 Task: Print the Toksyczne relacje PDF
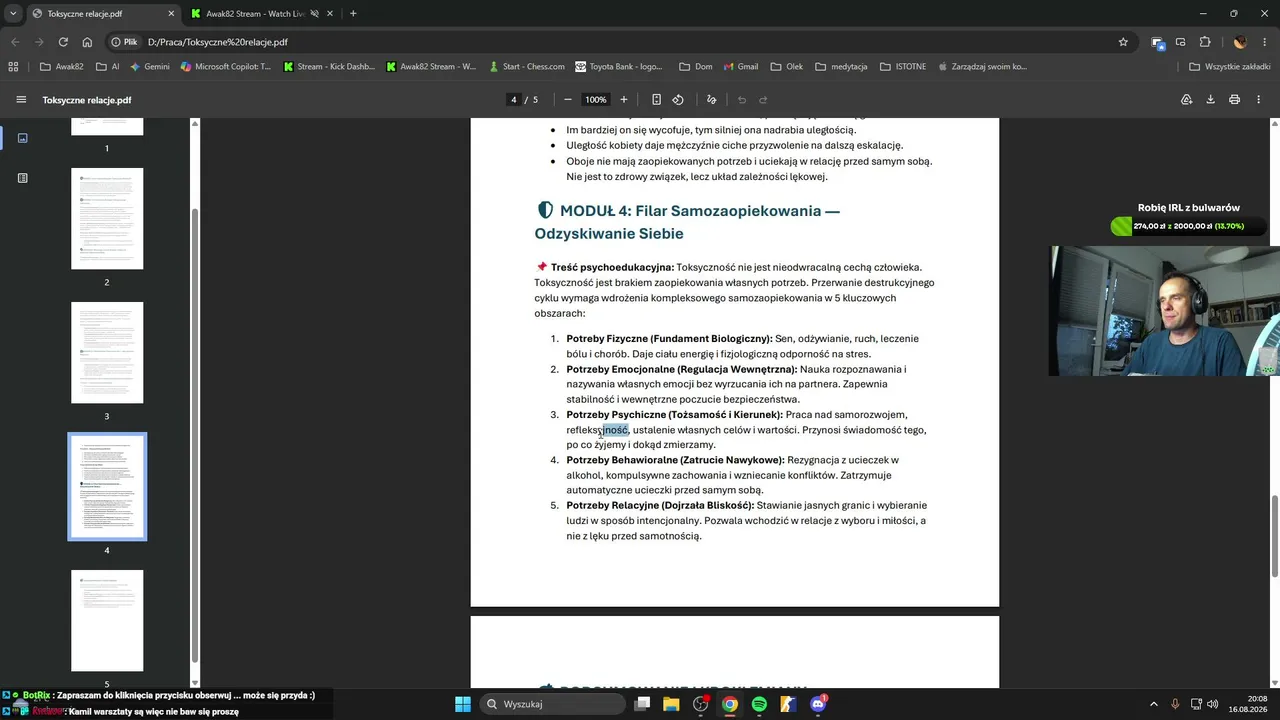click(1234, 100)
